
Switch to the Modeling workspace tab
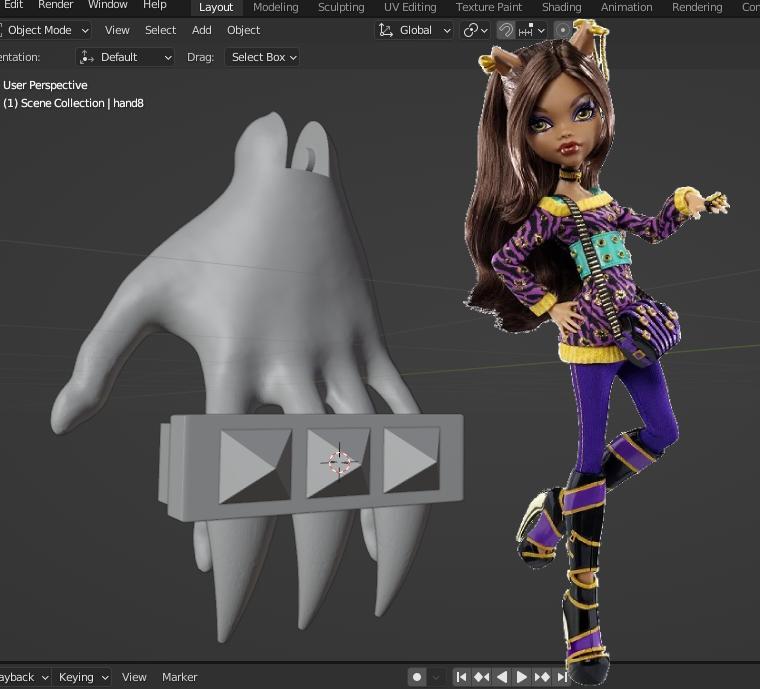click(x=276, y=7)
